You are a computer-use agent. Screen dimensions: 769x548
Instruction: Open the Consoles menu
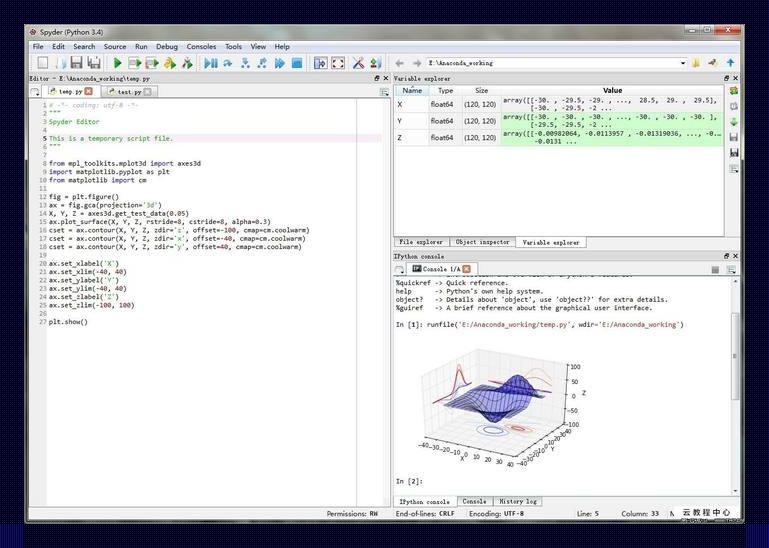click(x=201, y=47)
